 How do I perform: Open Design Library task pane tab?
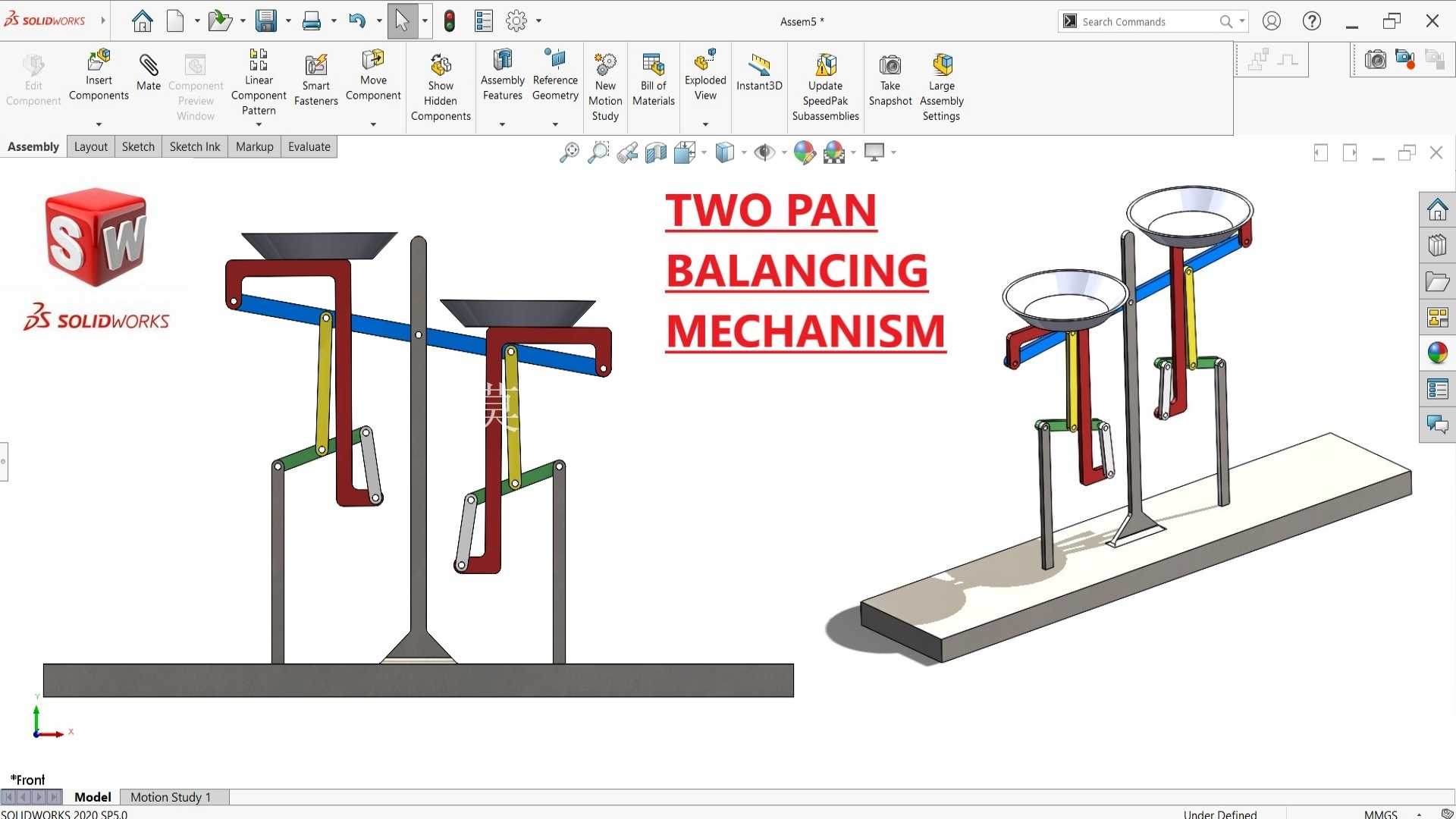tap(1437, 245)
